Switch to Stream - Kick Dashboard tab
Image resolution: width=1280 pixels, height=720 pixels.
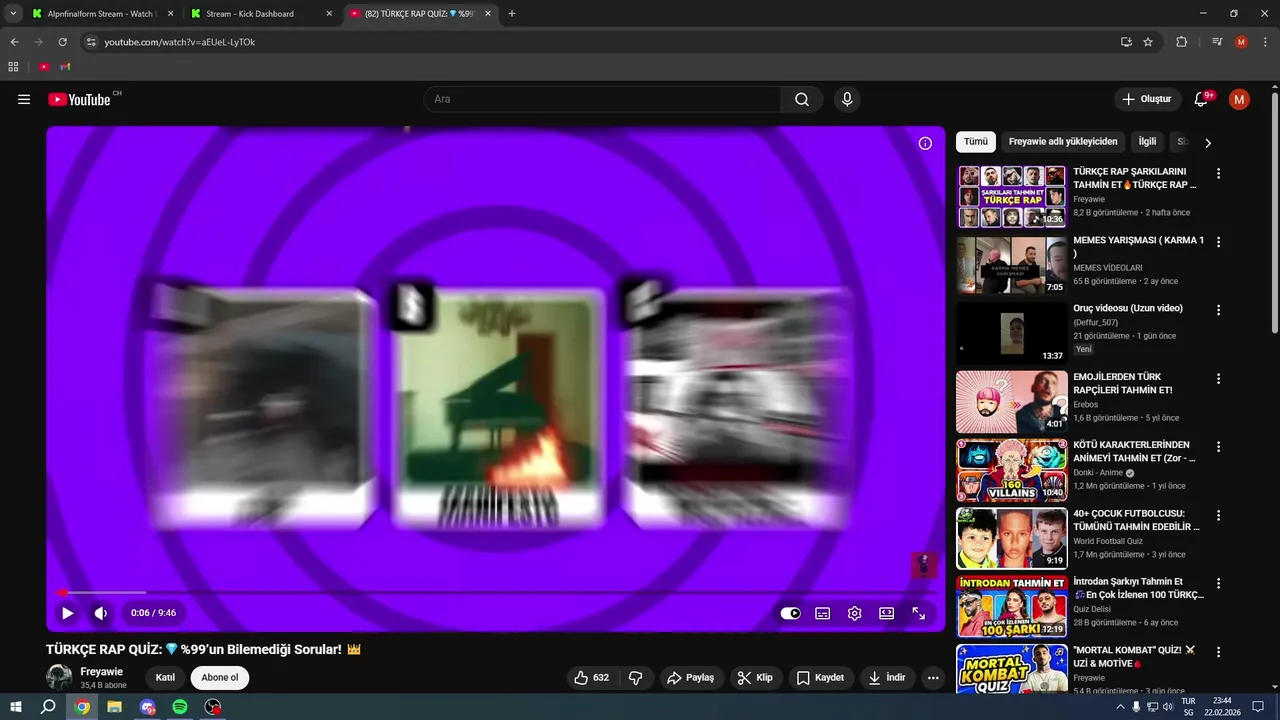coord(262,14)
